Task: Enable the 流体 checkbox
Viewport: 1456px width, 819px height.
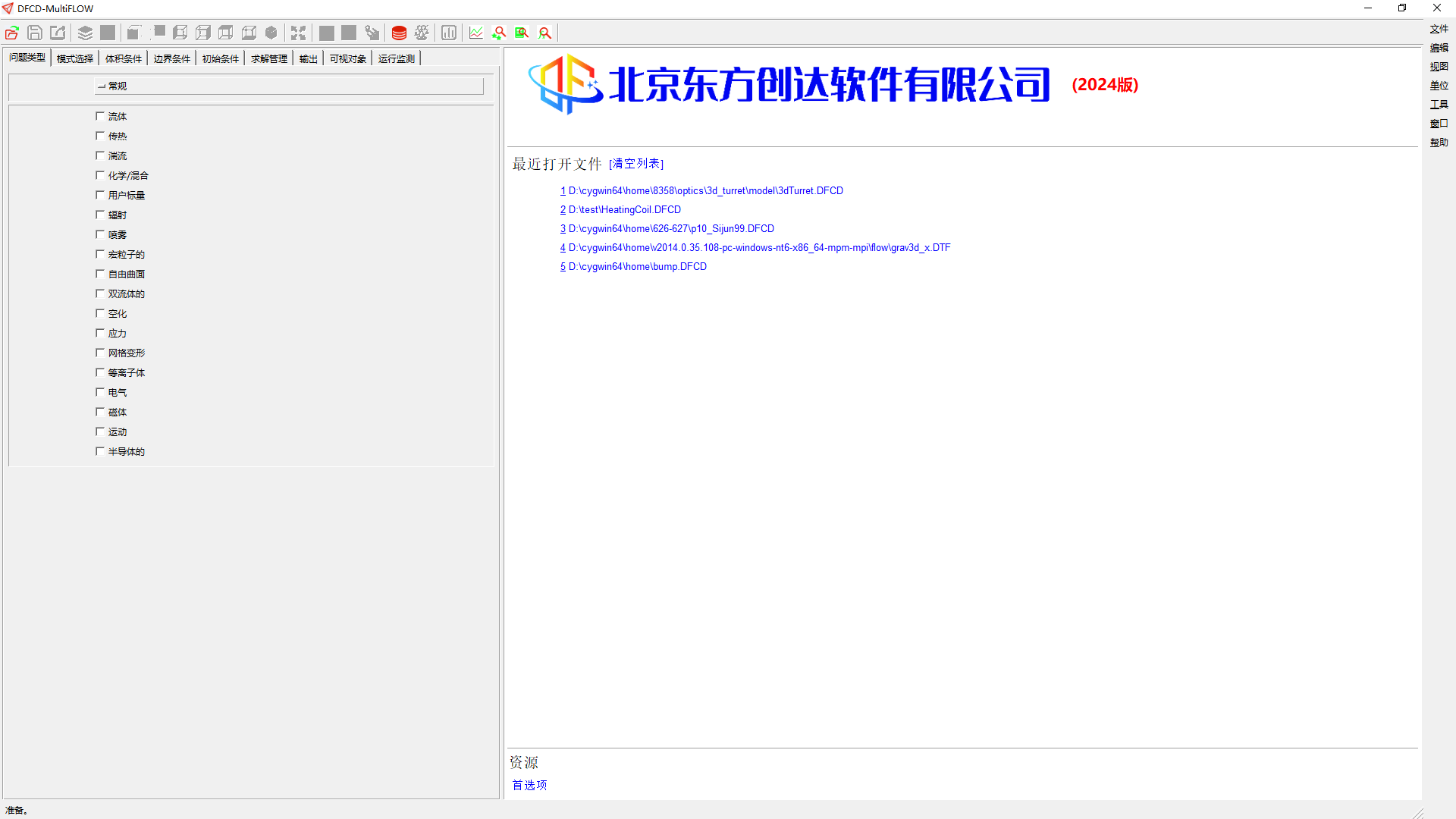Action: (x=100, y=116)
